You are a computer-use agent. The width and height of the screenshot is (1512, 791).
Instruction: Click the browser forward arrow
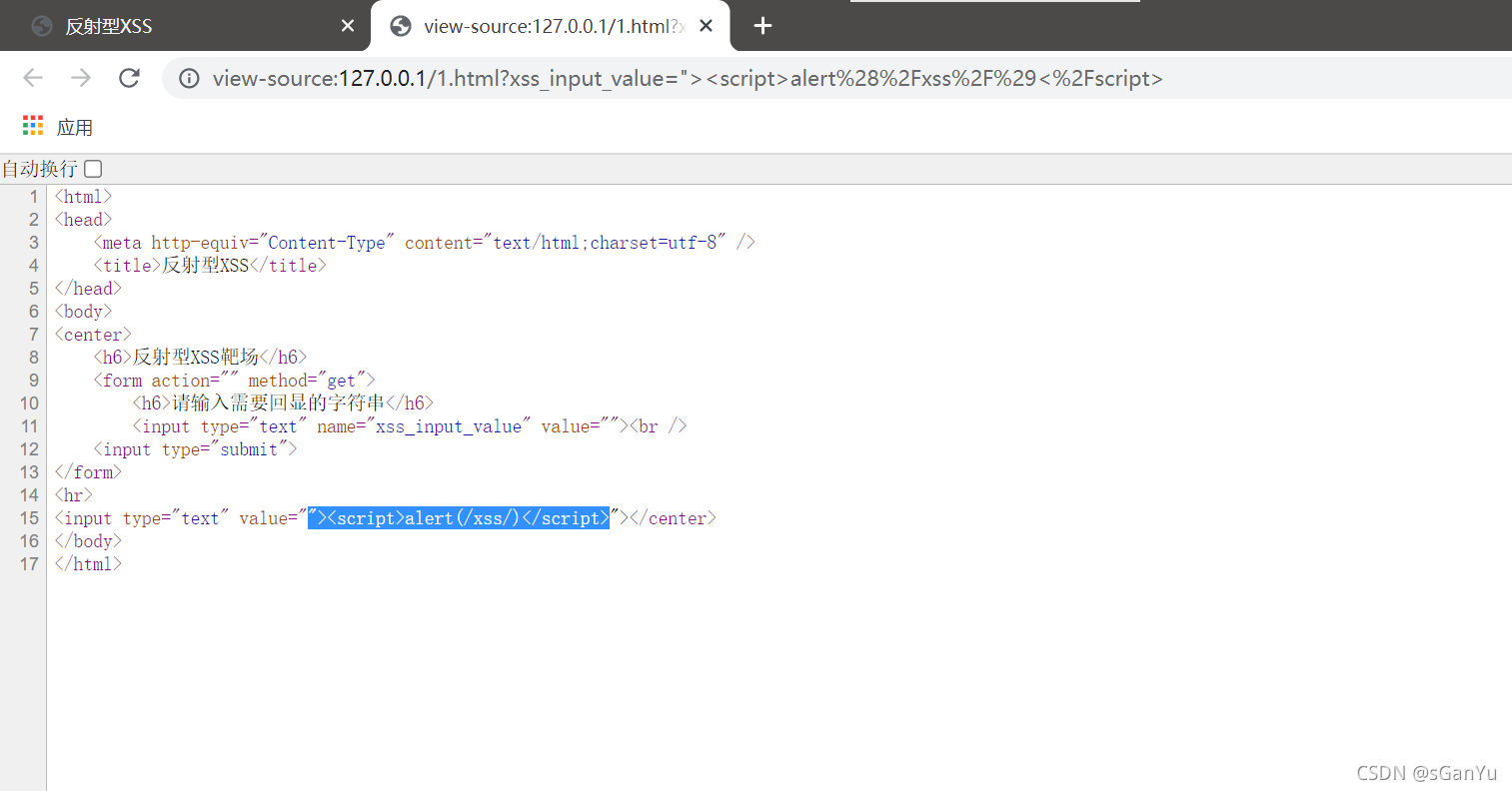(x=81, y=78)
